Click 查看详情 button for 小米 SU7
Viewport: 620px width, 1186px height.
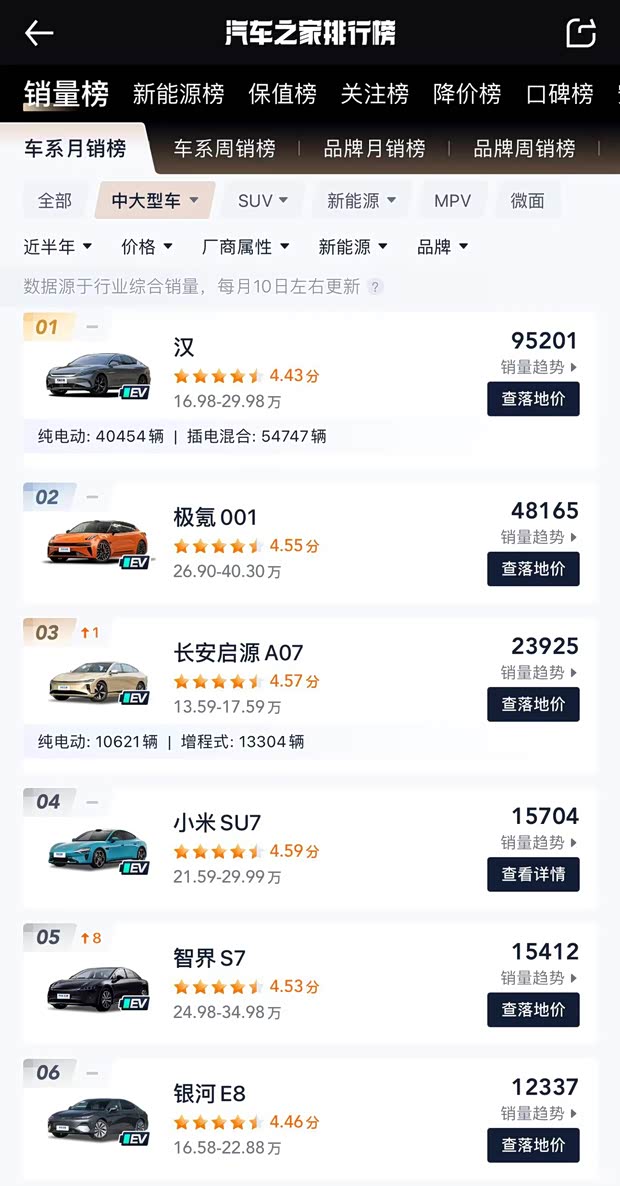[533, 874]
